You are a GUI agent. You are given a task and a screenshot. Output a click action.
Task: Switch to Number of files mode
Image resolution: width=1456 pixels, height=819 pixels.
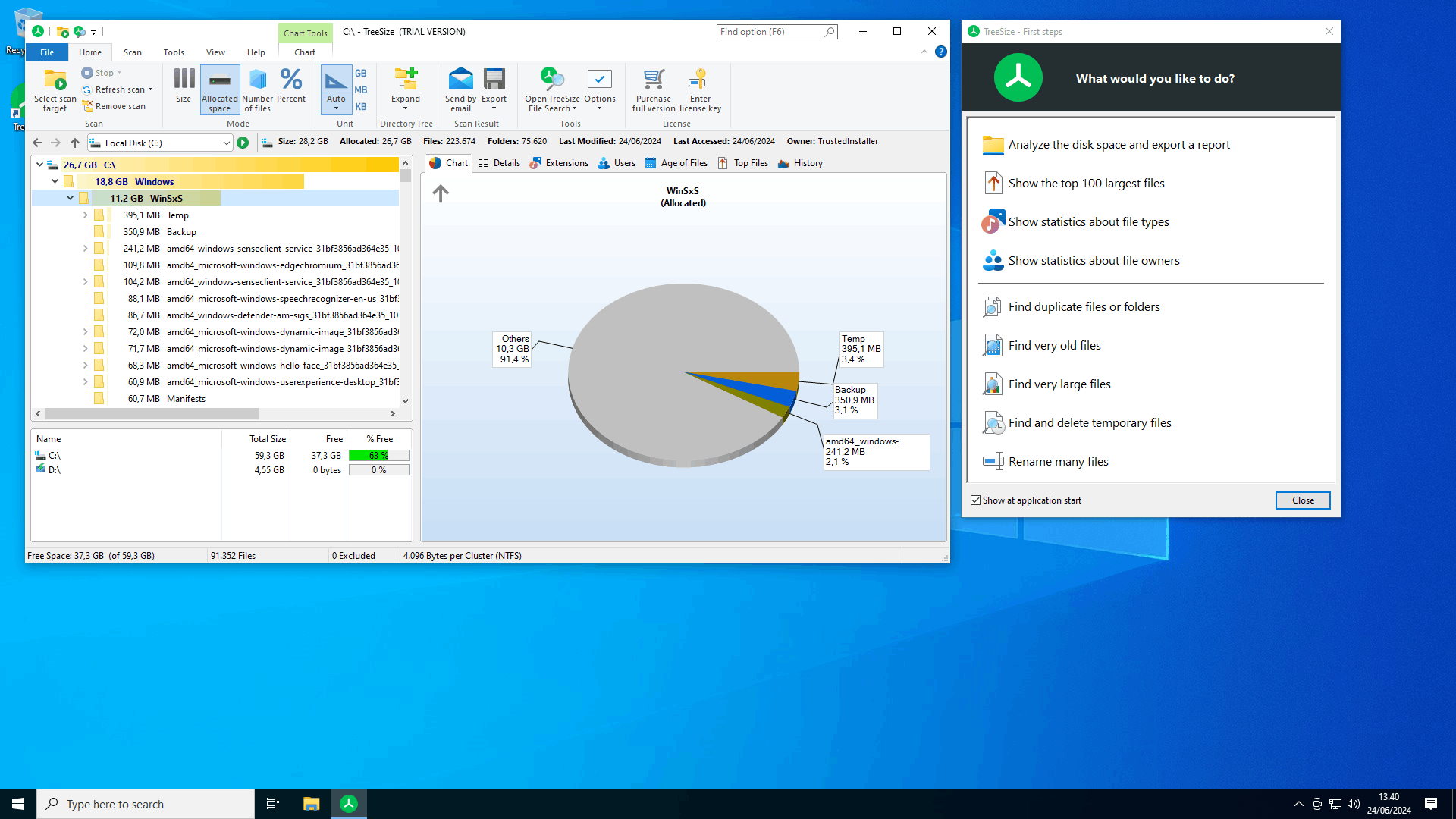(258, 89)
